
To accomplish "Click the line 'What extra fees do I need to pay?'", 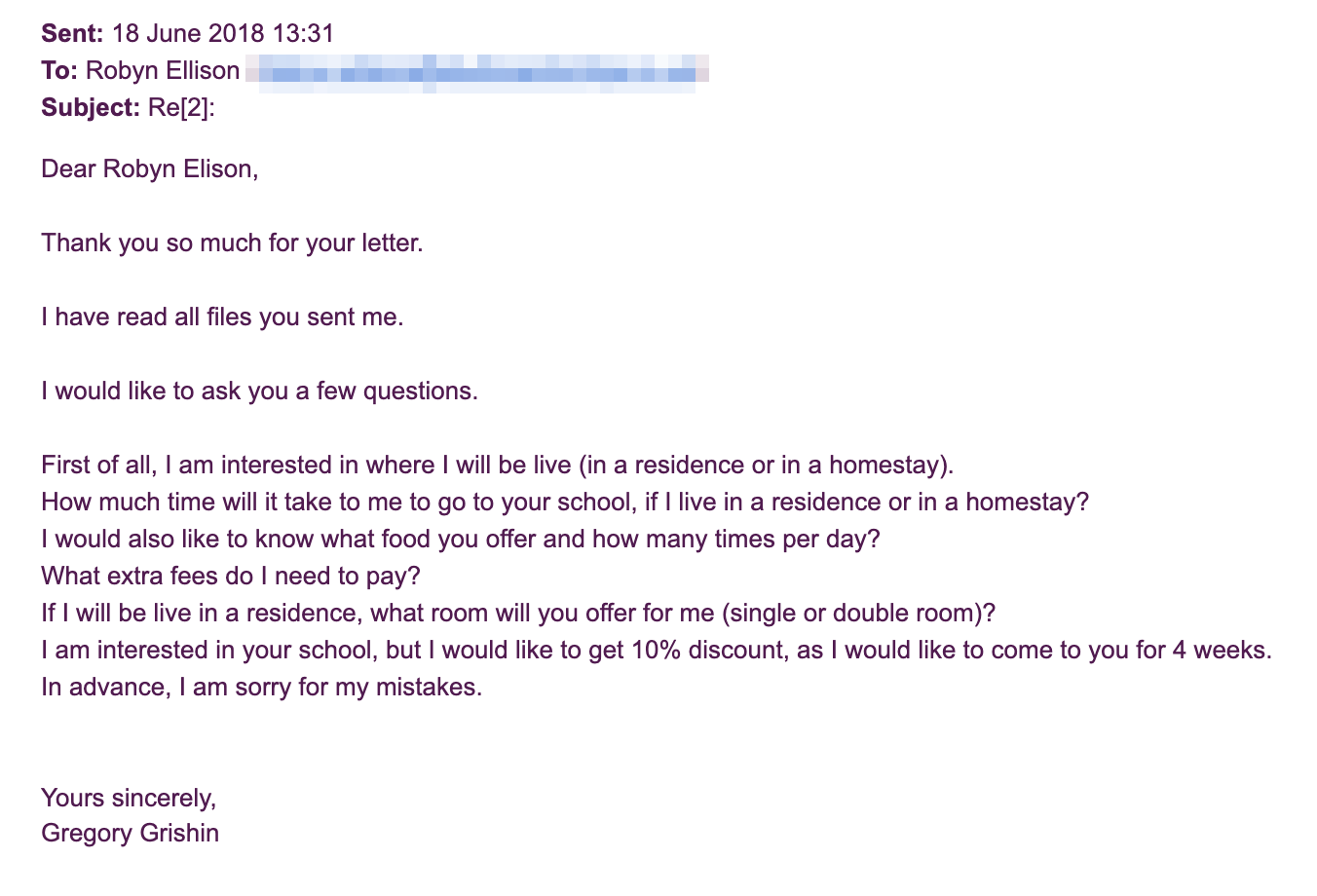I will click(231, 576).
